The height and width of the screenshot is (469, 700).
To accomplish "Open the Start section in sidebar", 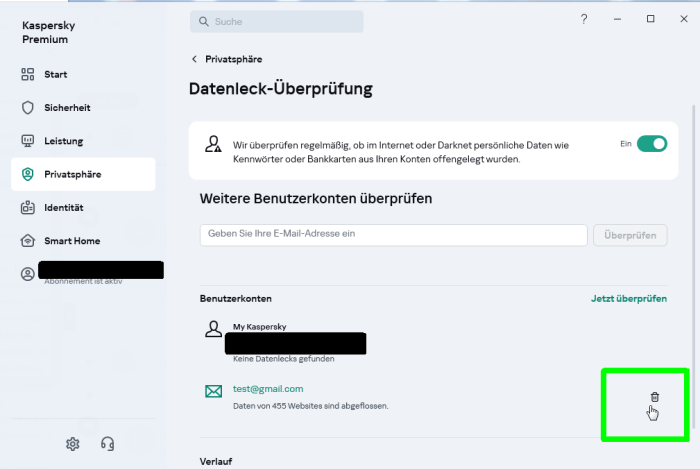I will (83, 75).
